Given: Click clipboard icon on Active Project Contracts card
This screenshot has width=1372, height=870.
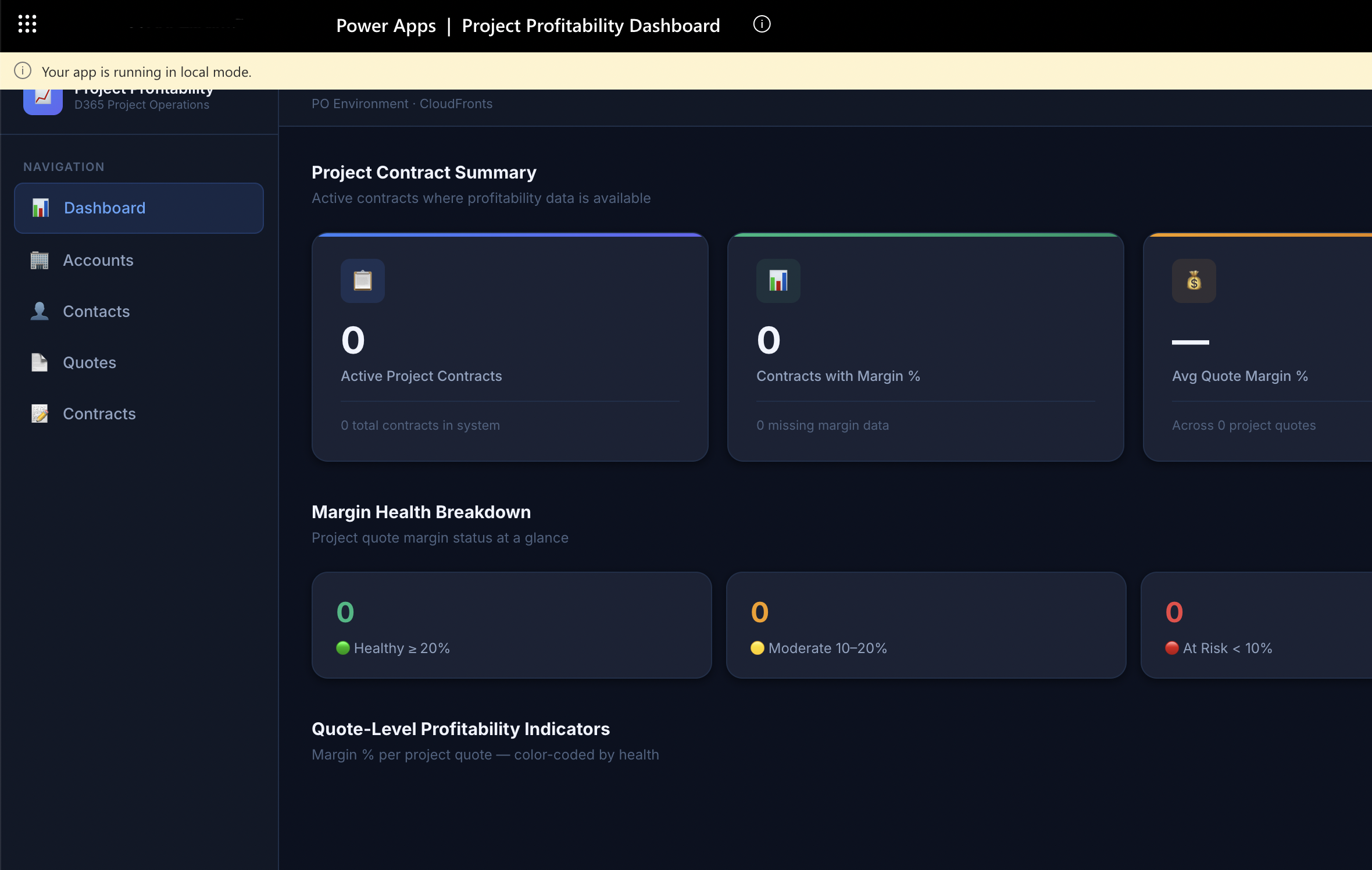Looking at the screenshot, I should point(363,281).
